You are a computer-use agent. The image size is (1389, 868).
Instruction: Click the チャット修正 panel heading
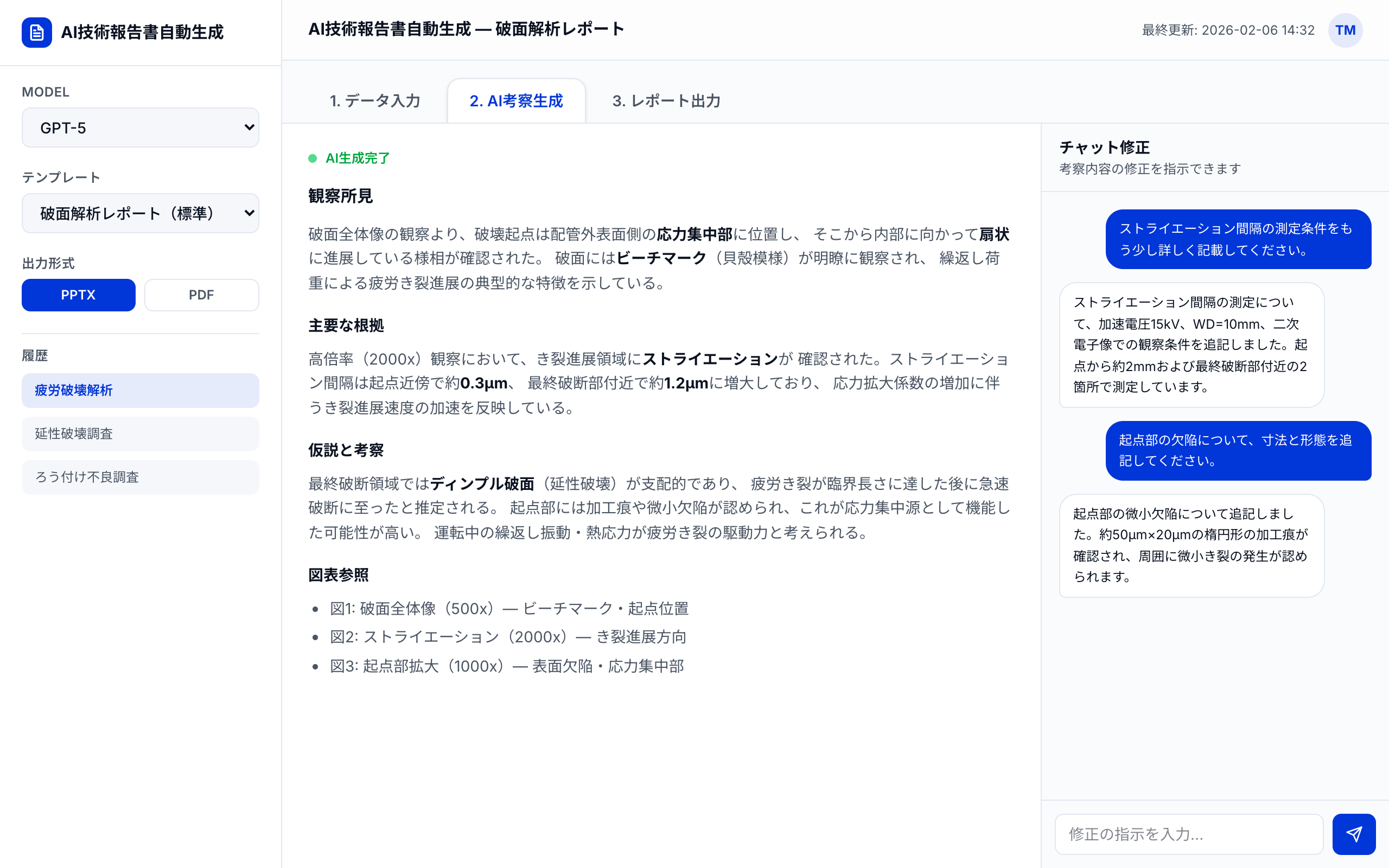[x=1104, y=148]
